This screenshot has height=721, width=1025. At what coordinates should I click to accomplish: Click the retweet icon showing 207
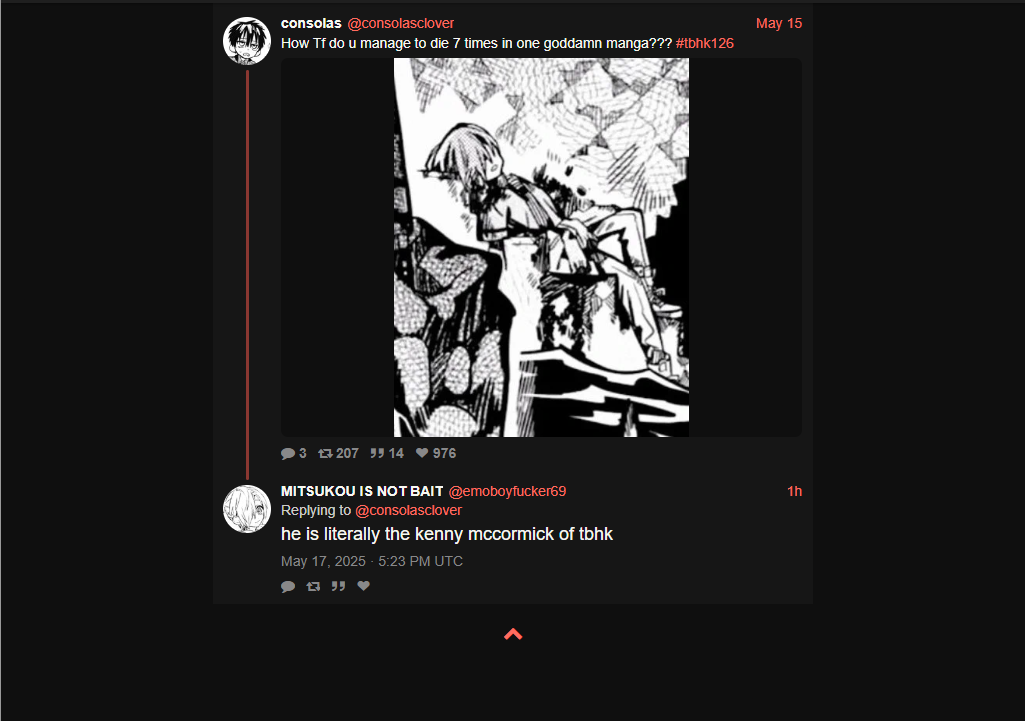(325, 453)
